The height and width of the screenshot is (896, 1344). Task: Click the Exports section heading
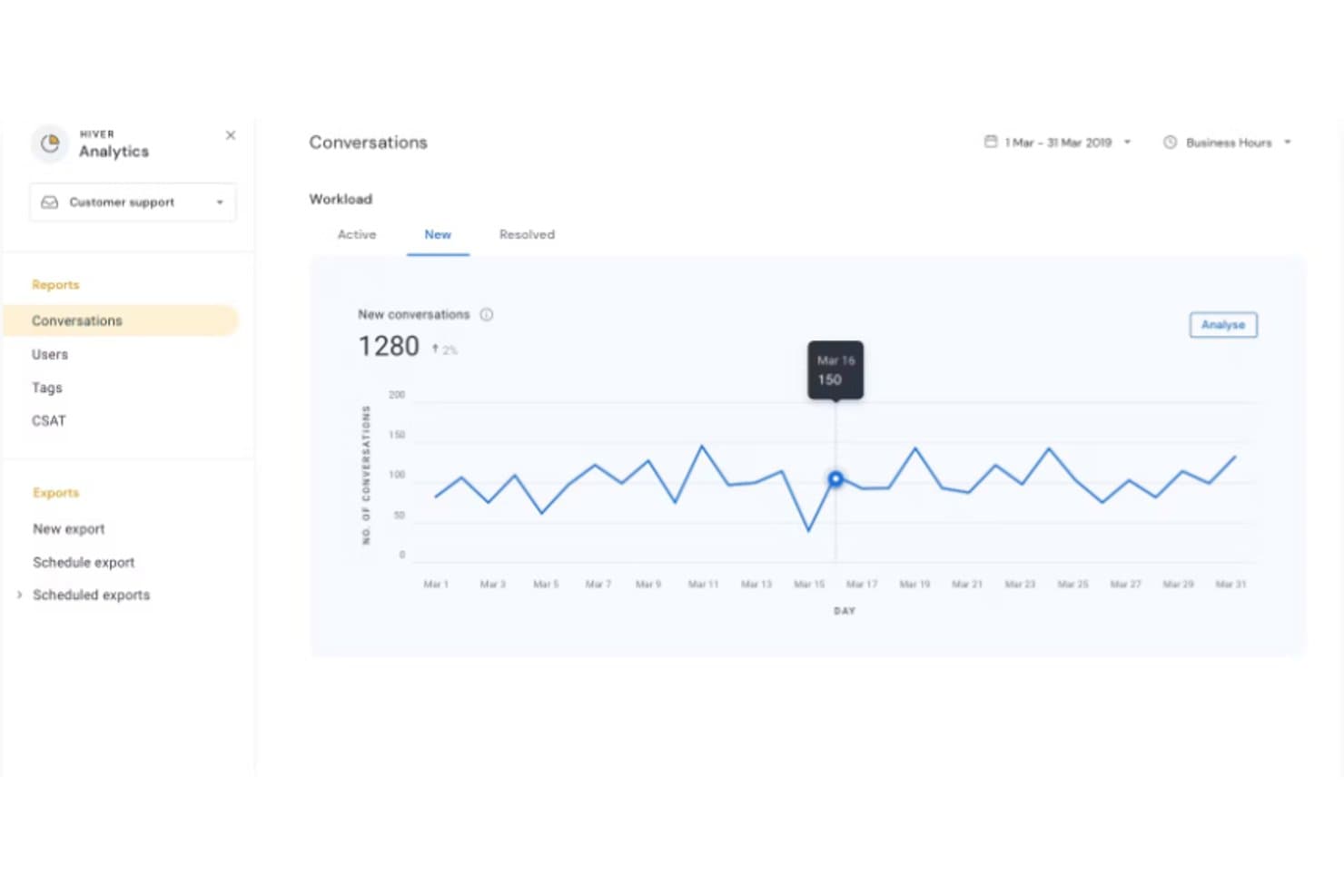(x=56, y=493)
